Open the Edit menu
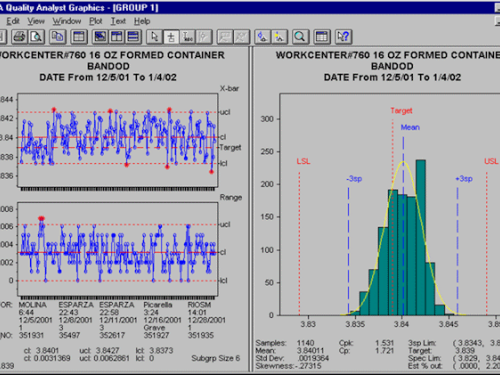 [x=13, y=21]
